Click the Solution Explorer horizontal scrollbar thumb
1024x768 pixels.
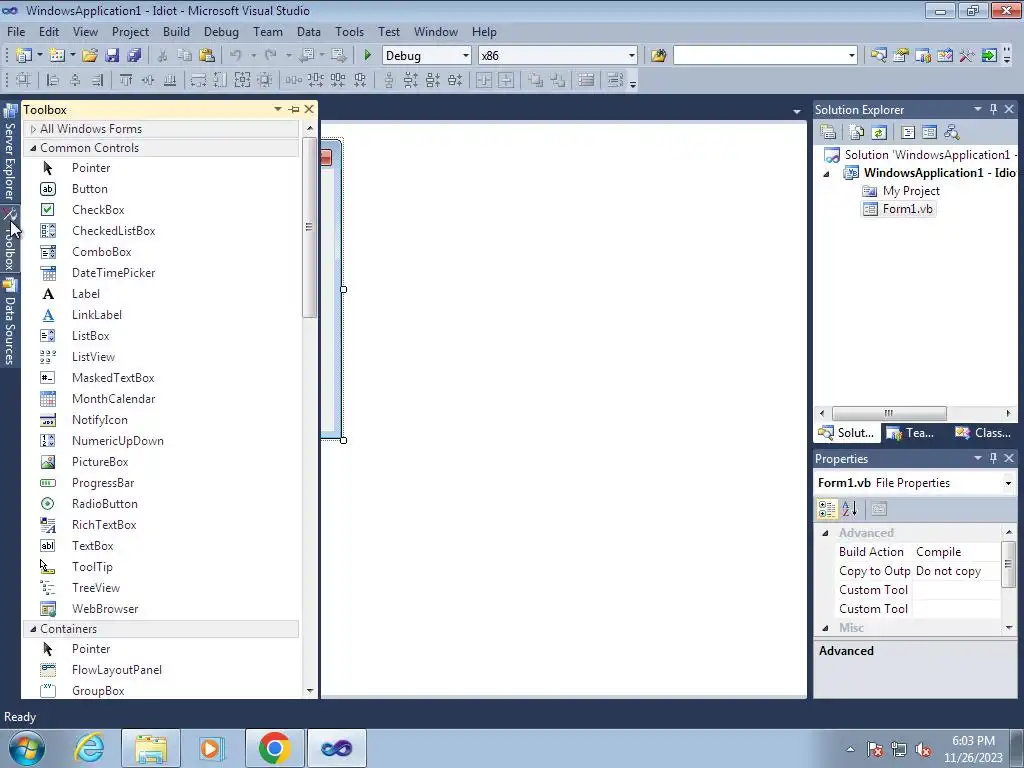pyautogui.click(x=889, y=413)
